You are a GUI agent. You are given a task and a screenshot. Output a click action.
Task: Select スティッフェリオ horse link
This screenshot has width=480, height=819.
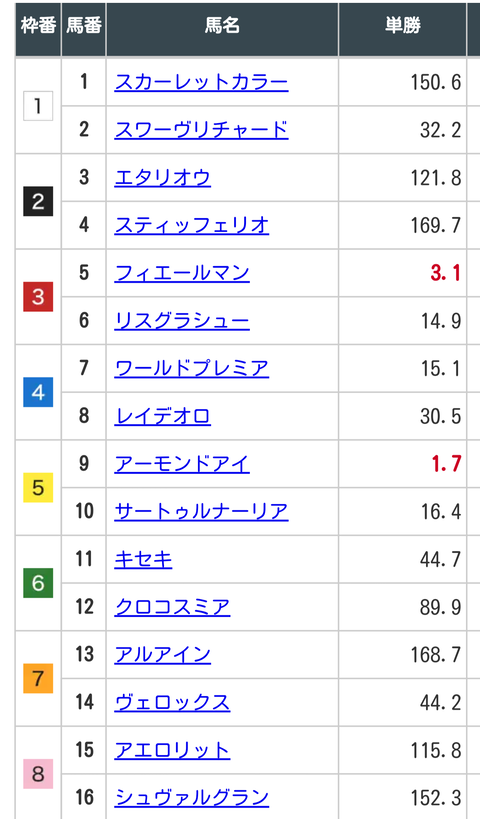coord(192,226)
